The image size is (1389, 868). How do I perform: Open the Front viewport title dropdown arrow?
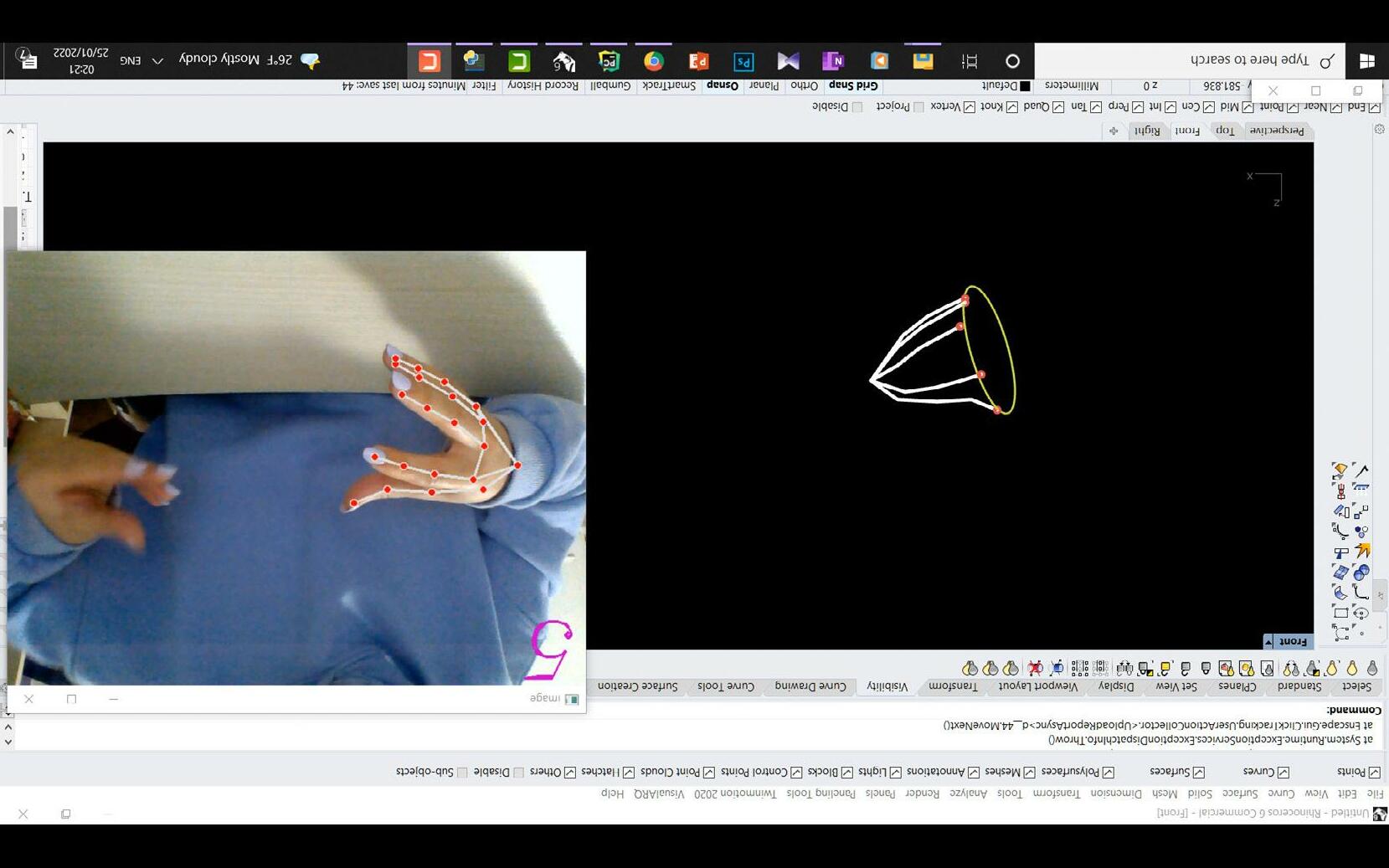tap(1268, 641)
